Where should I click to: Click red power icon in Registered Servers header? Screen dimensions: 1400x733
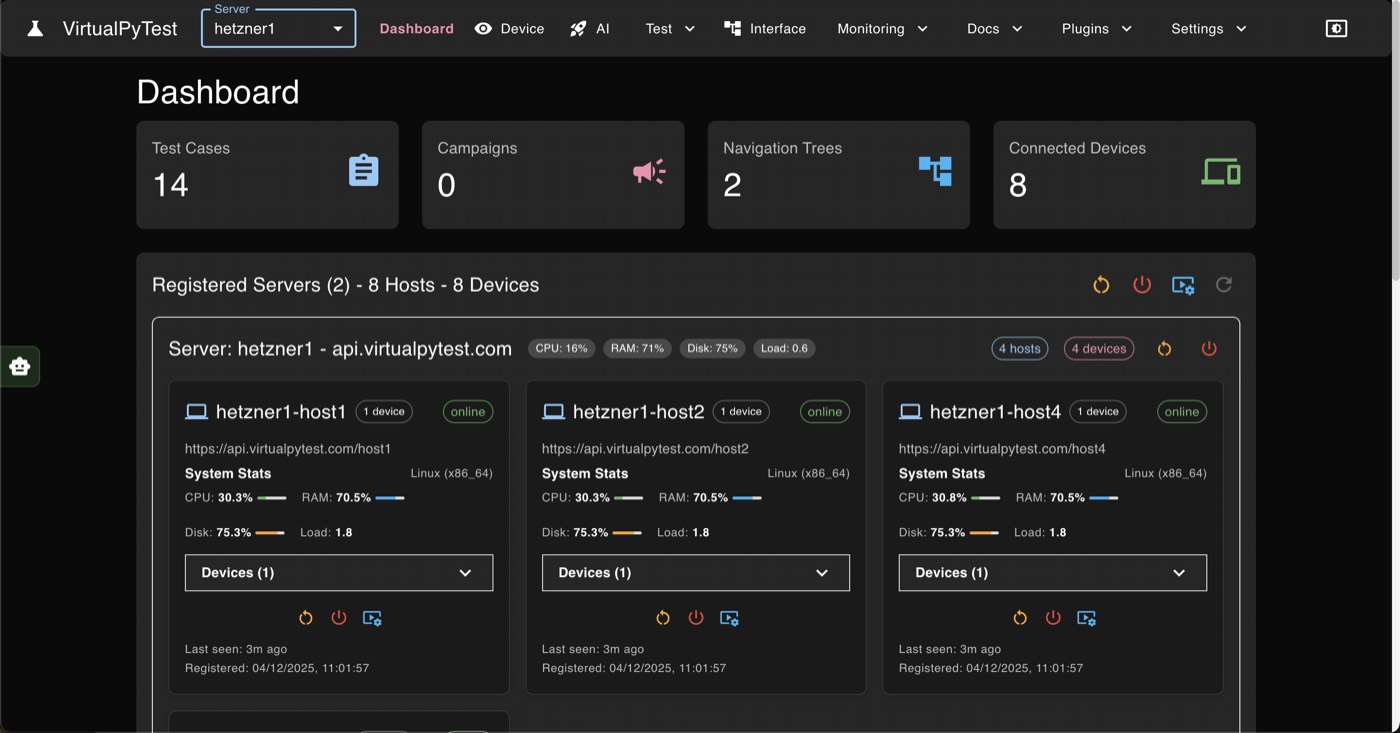[1142, 285]
